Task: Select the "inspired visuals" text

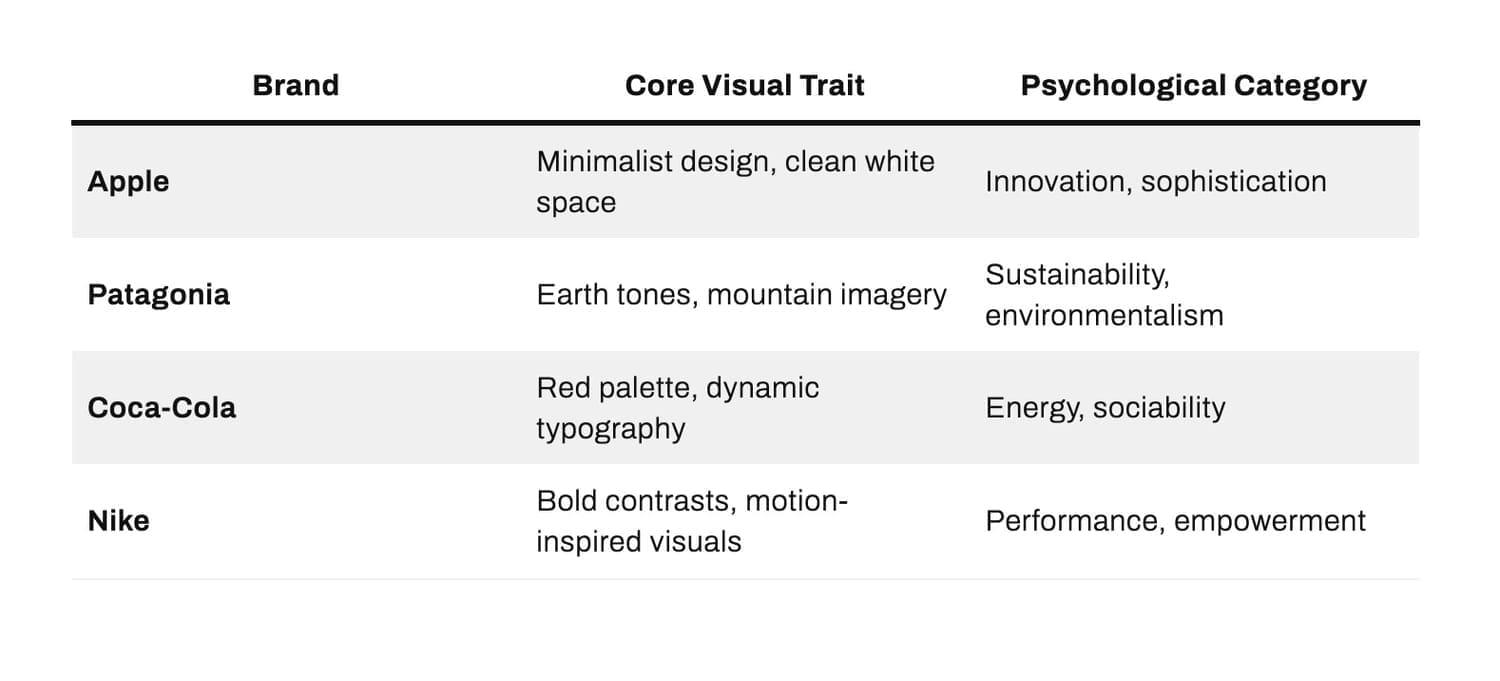Action: (x=638, y=542)
